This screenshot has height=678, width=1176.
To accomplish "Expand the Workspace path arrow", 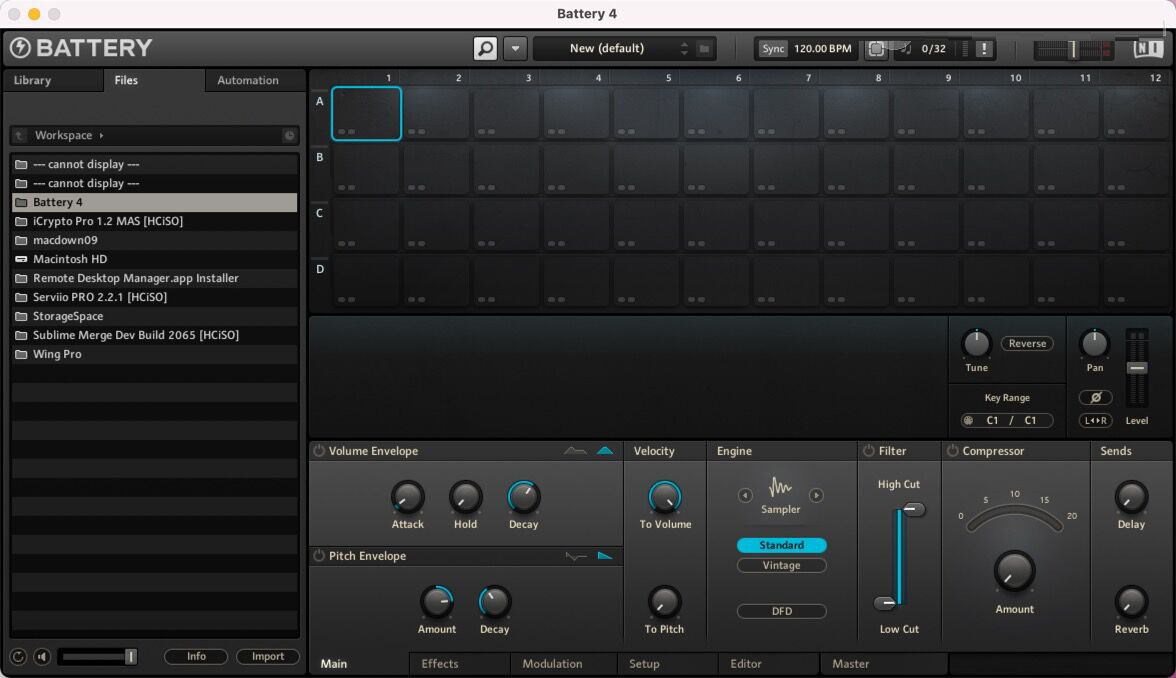I will [101, 135].
